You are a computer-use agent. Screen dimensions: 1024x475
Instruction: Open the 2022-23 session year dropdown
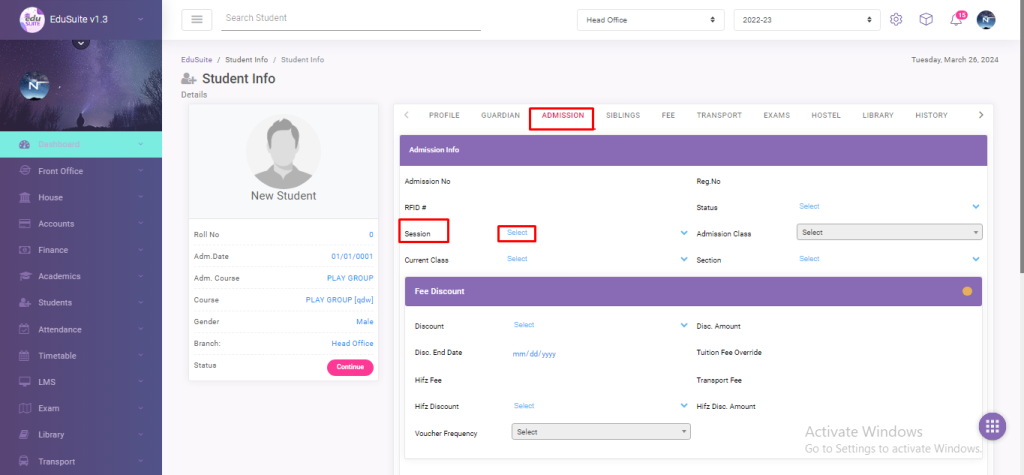coord(807,20)
